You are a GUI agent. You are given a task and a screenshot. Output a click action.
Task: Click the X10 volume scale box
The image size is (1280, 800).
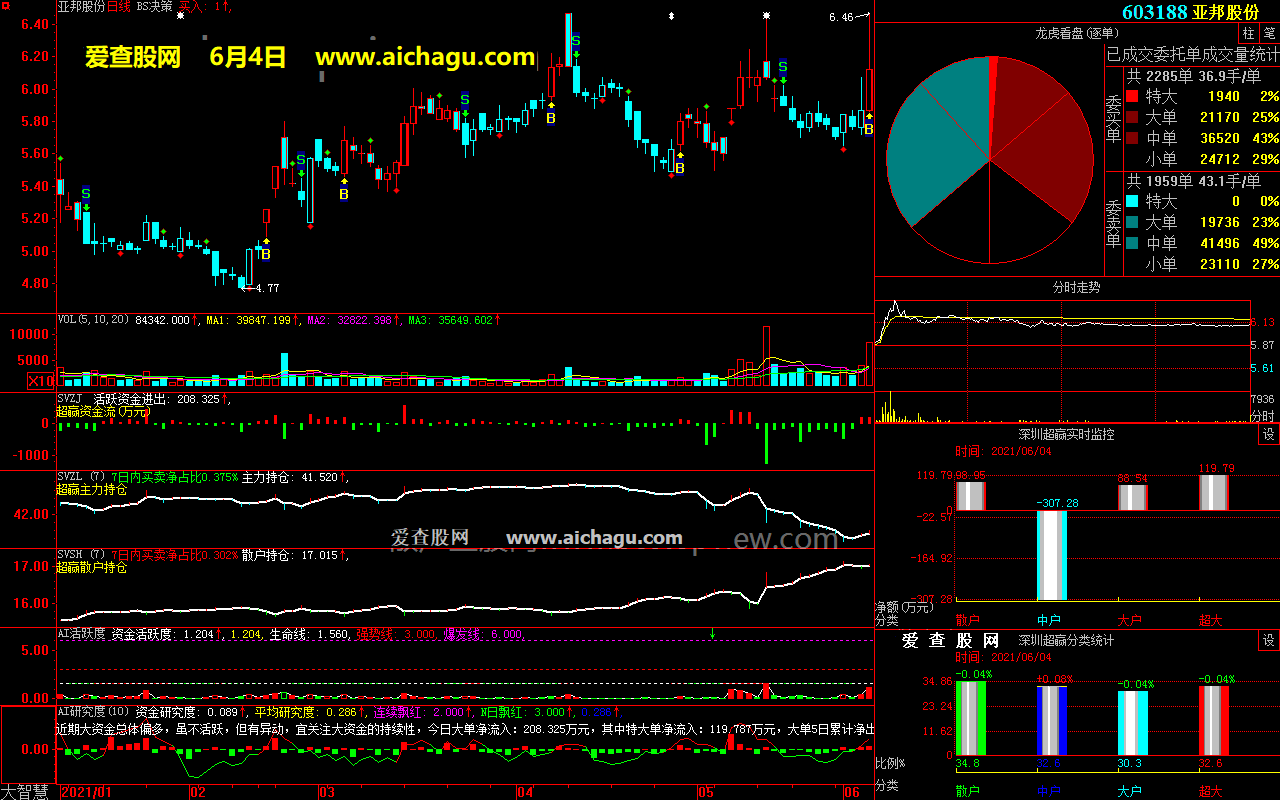coord(41,381)
